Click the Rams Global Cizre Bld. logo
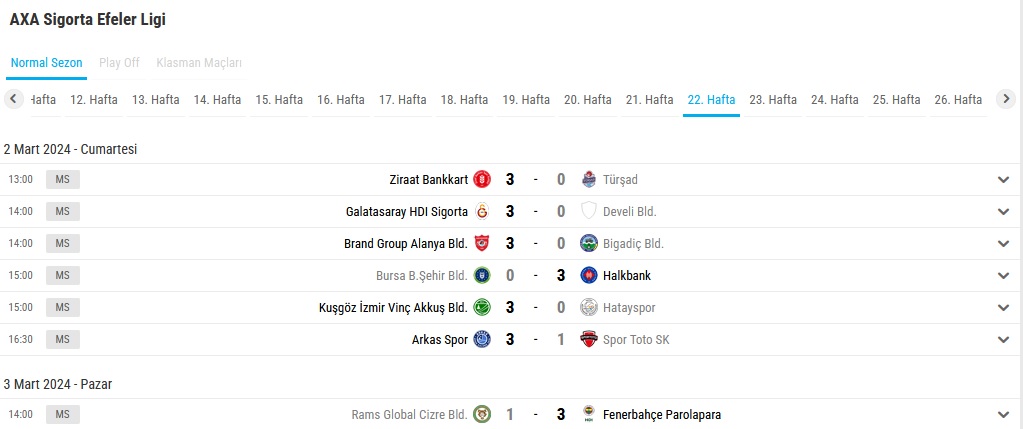Viewport: 1023px width, 429px height. (x=482, y=414)
